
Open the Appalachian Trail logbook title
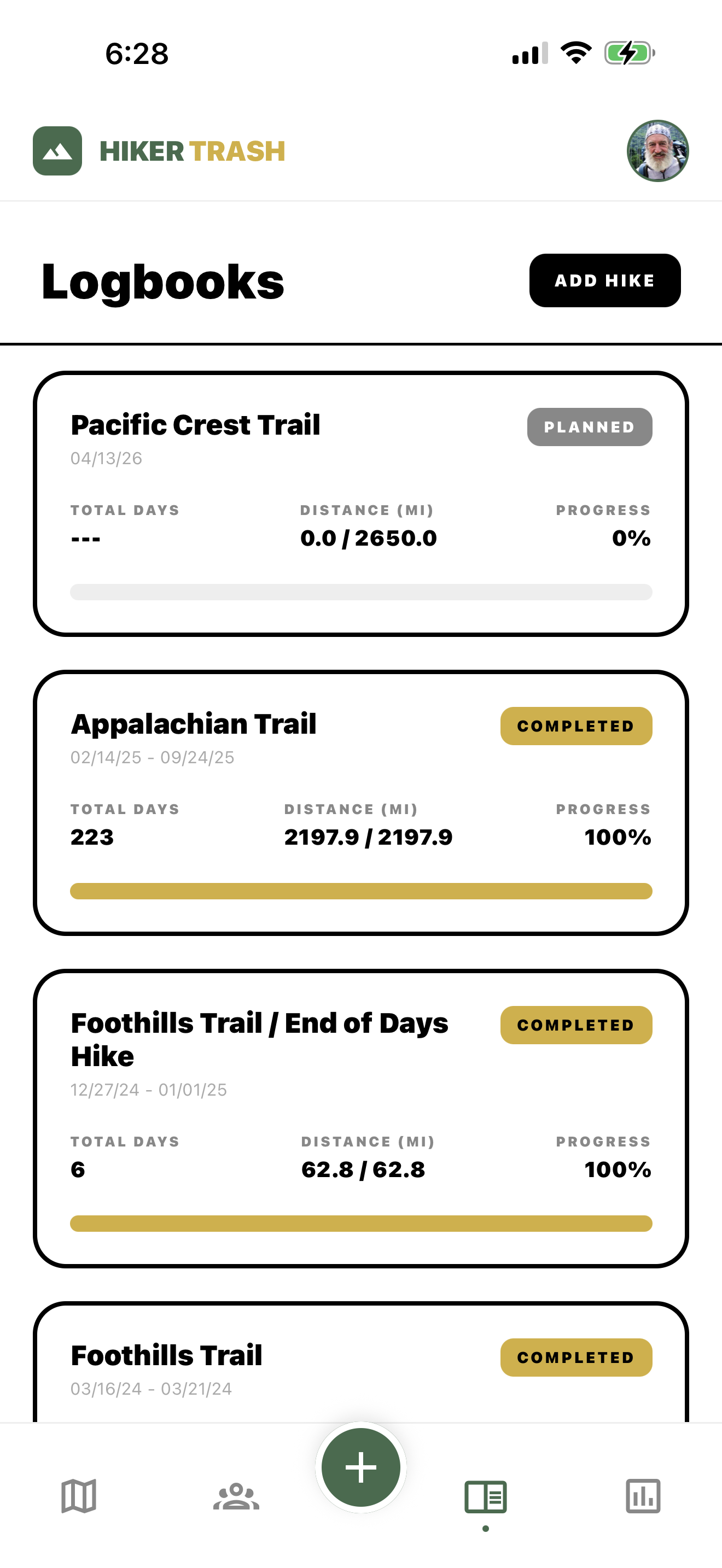coord(194,724)
